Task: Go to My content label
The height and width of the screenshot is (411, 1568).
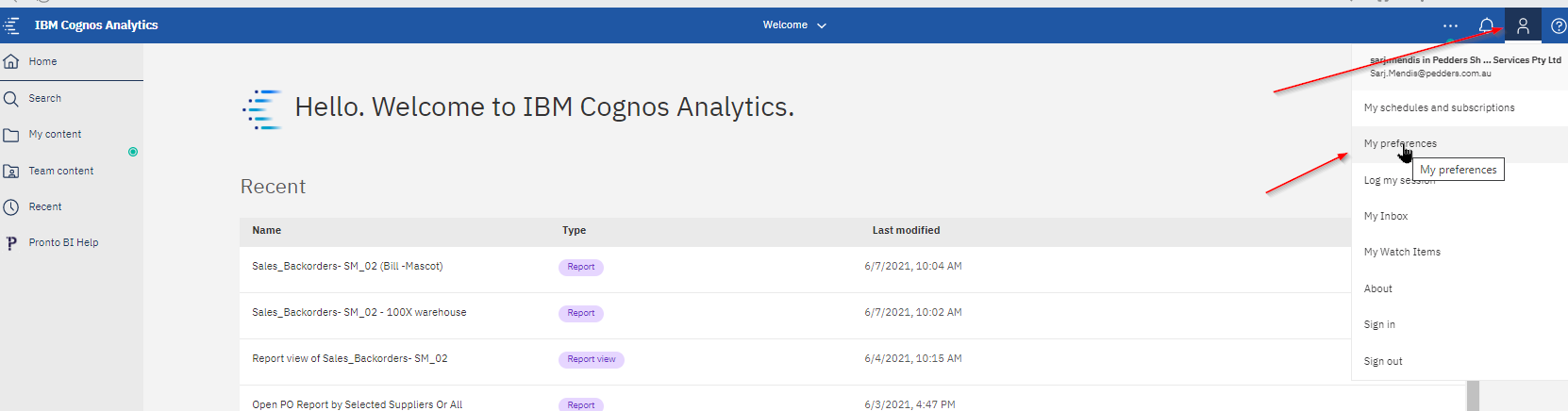Action: coord(55,135)
